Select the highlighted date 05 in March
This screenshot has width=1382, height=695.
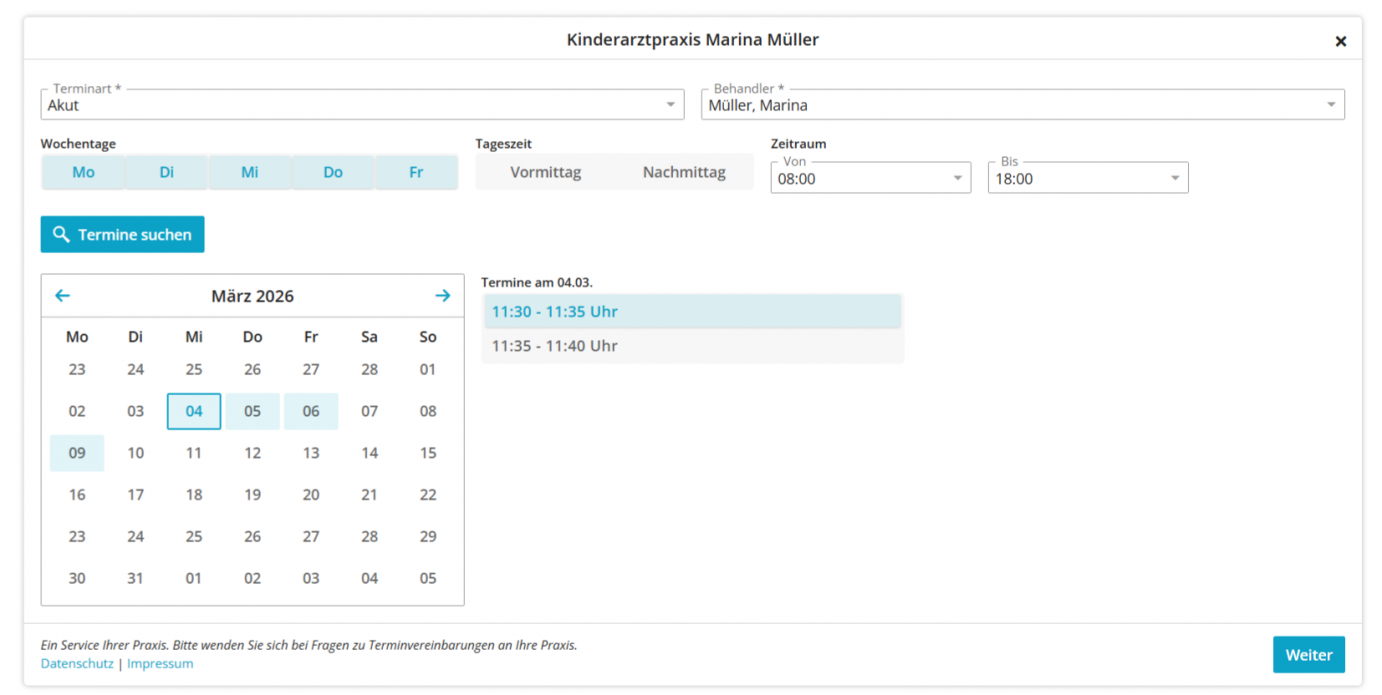click(252, 411)
